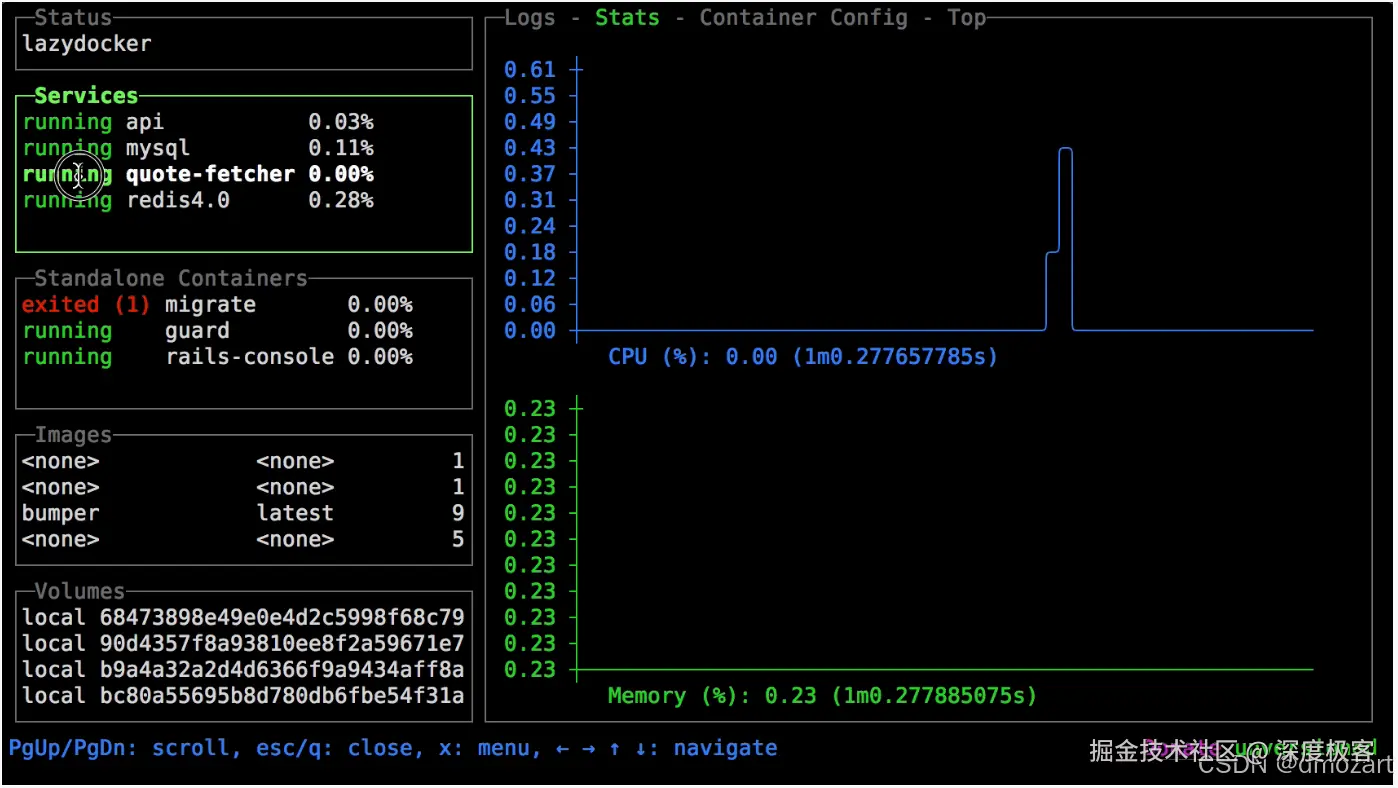
Task: Select the Stats tab
Action: tap(627, 18)
